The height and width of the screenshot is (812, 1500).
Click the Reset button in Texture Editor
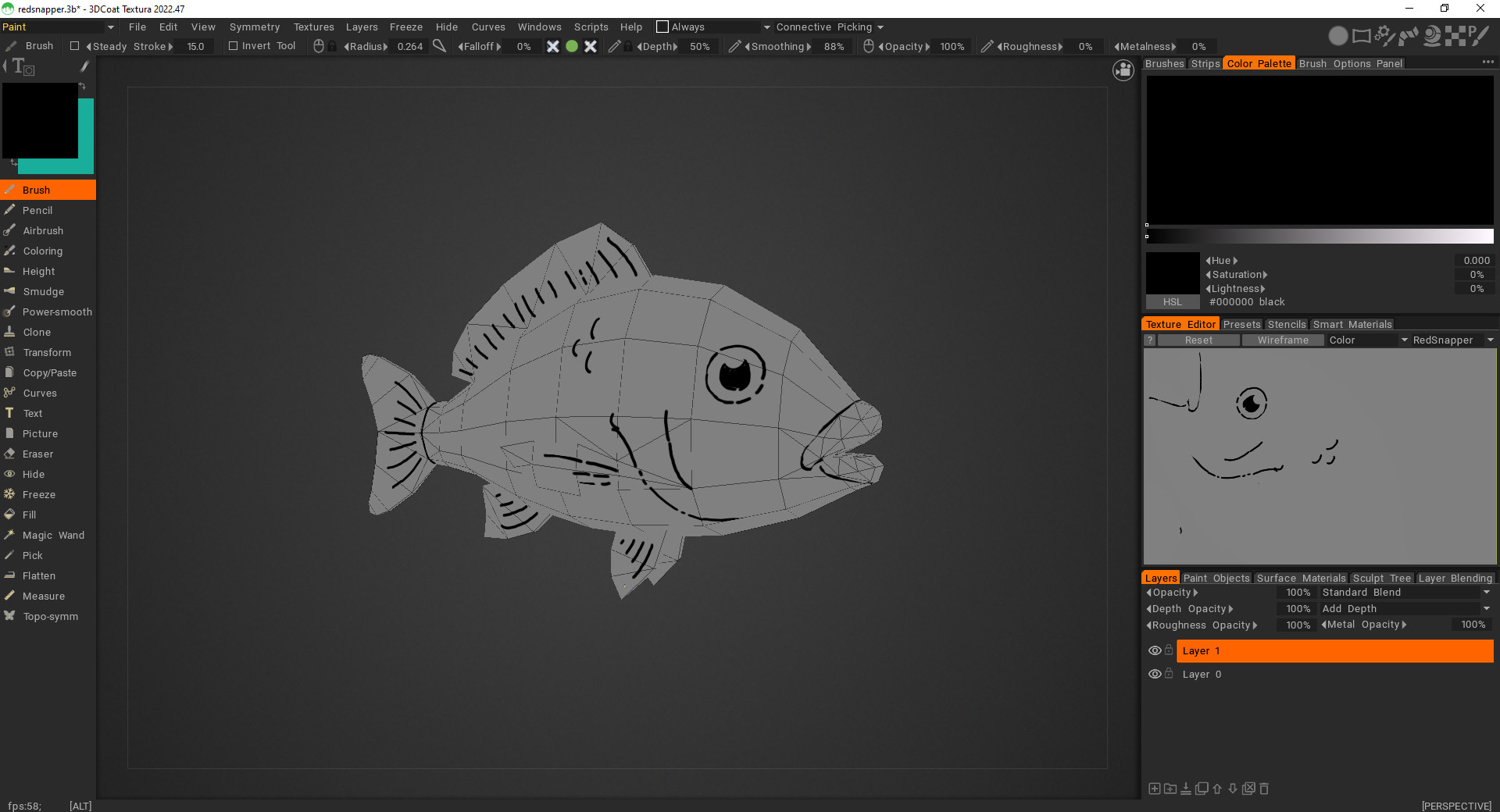1198,340
